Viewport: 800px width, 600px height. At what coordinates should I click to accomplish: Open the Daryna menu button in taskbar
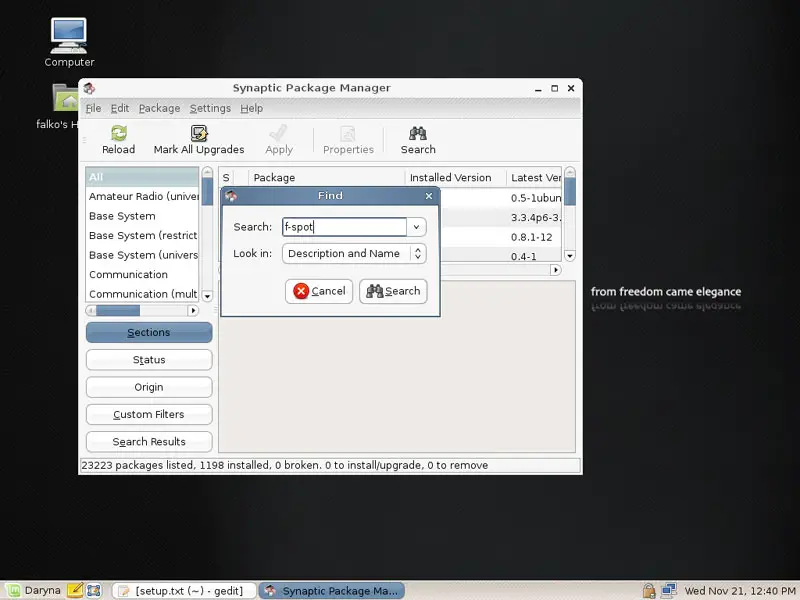tap(33, 590)
